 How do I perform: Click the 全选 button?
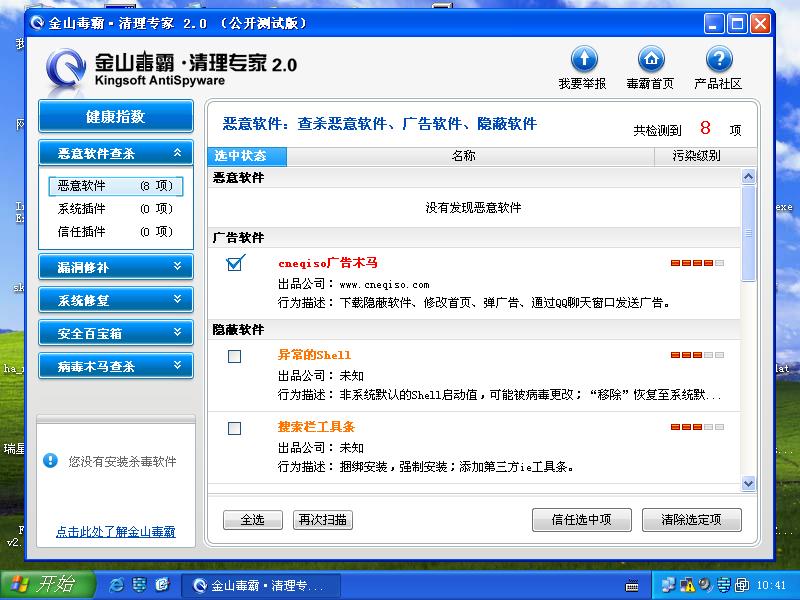click(253, 520)
